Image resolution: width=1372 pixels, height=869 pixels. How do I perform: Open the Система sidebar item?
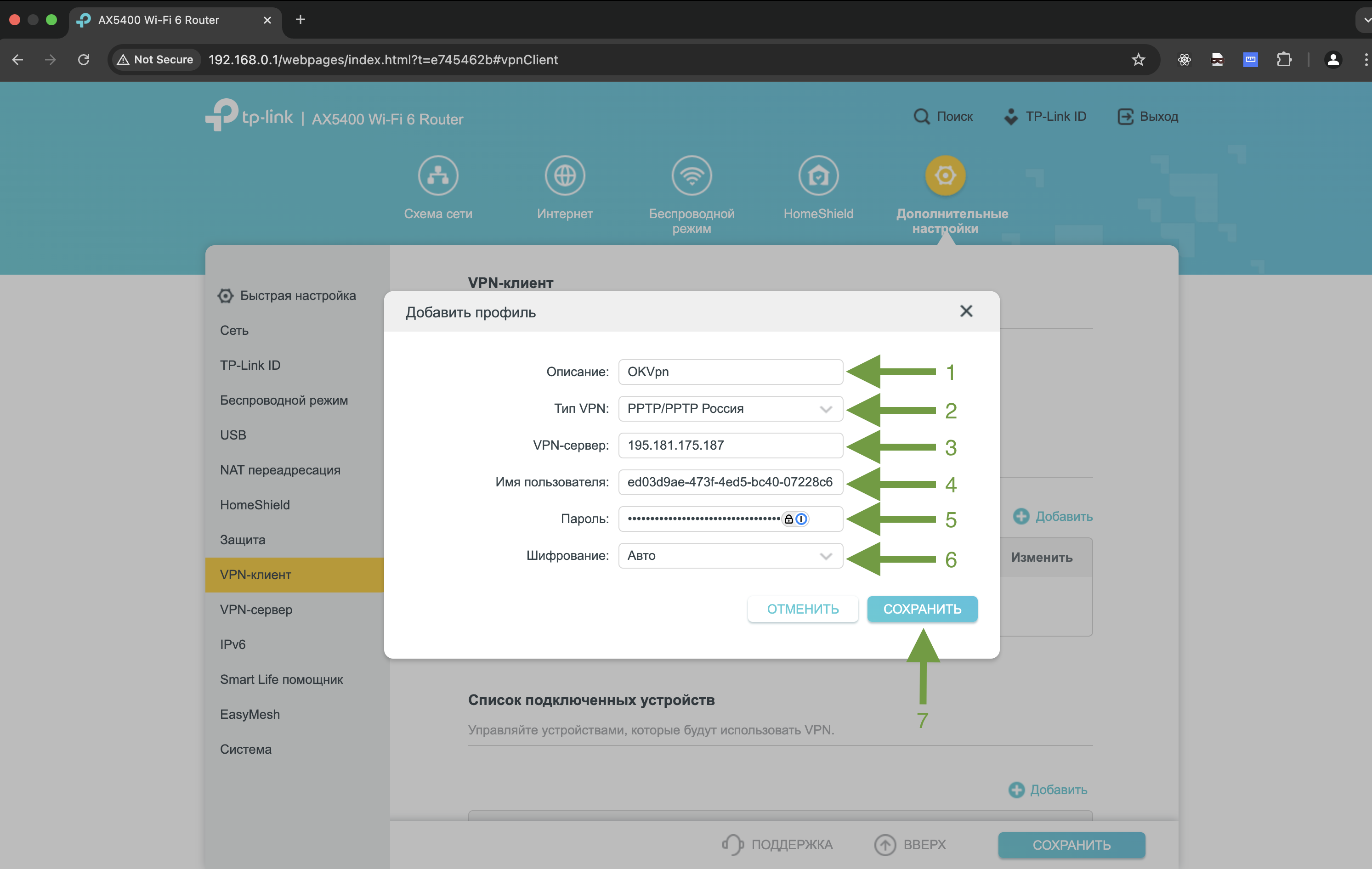pyautogui.click(x=245, y=750)
